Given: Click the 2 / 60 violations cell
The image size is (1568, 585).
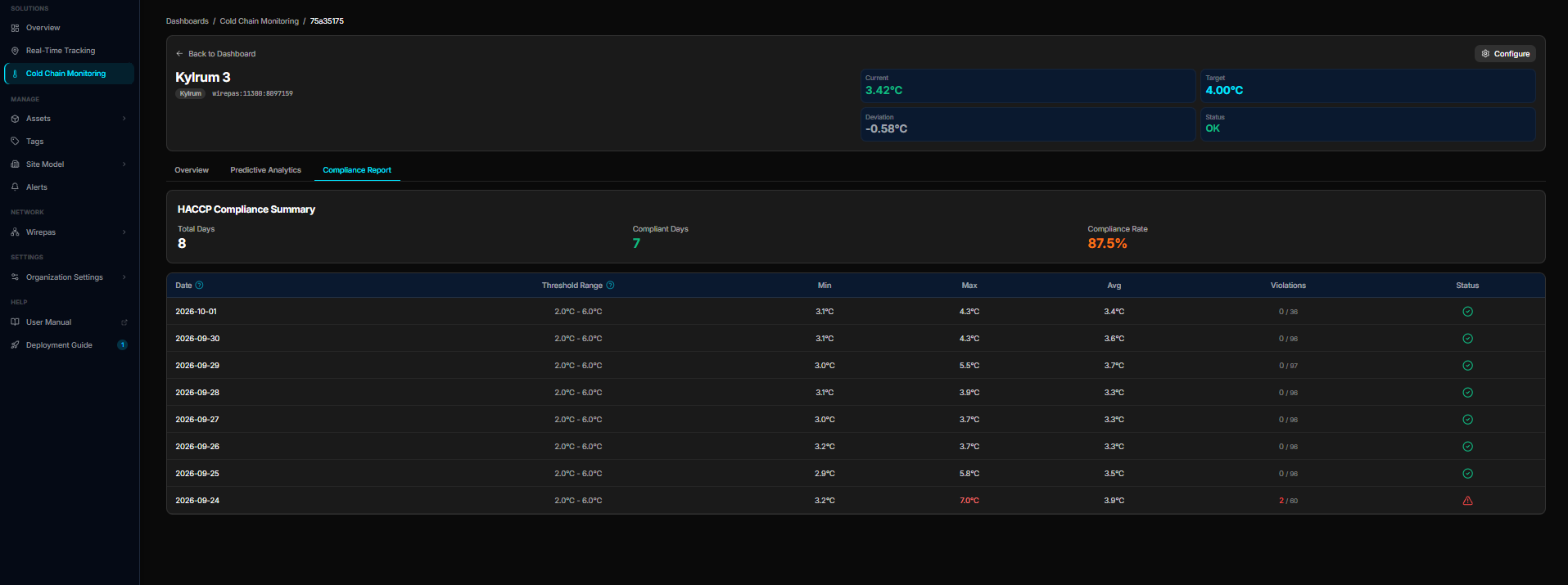Looking at the screenshot, I should click(x=1288, y=501).
